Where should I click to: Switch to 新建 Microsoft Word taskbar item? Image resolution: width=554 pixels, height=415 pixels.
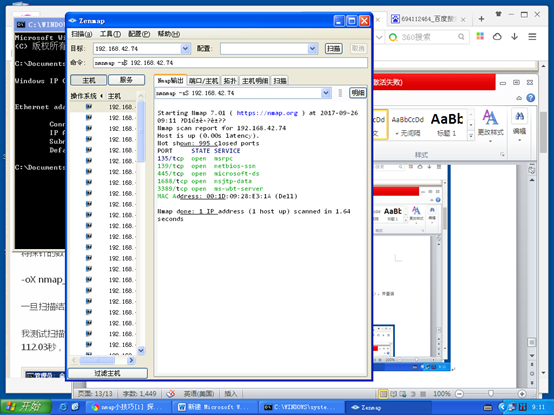coord(214,407)
